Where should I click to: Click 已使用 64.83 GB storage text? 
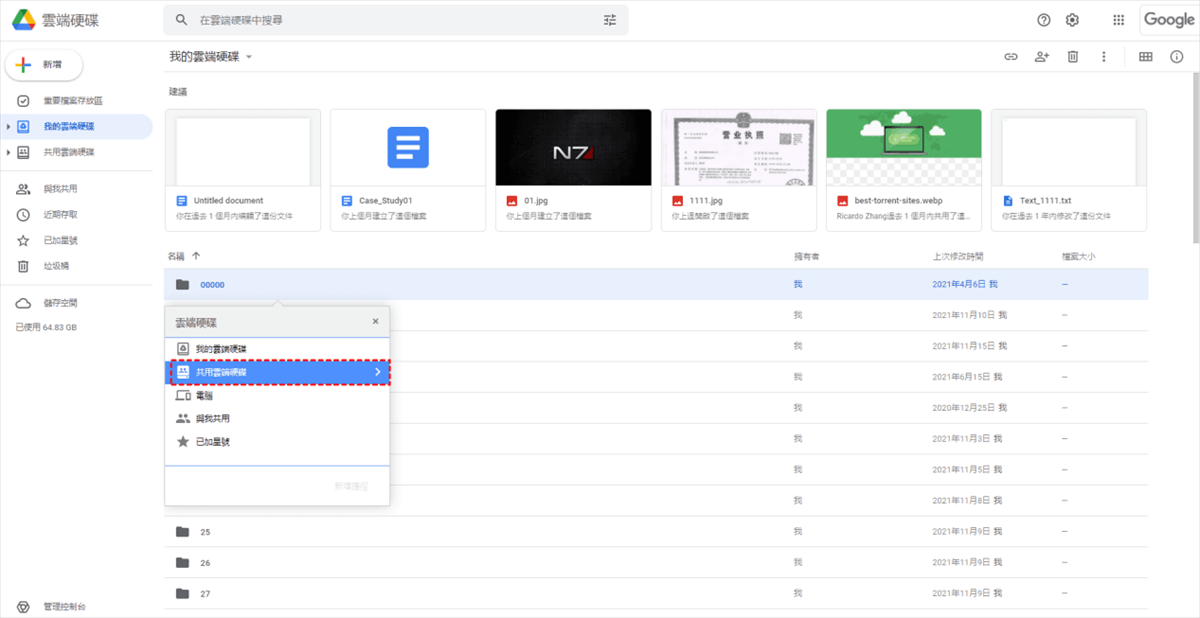point(46,328)
